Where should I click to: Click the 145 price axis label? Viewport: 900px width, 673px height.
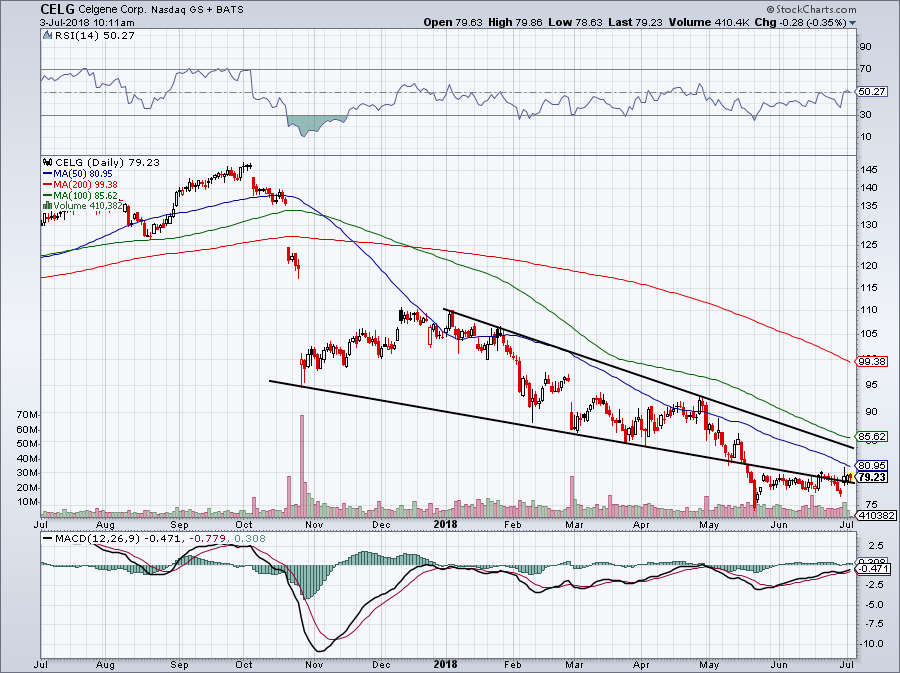(869, 170)
